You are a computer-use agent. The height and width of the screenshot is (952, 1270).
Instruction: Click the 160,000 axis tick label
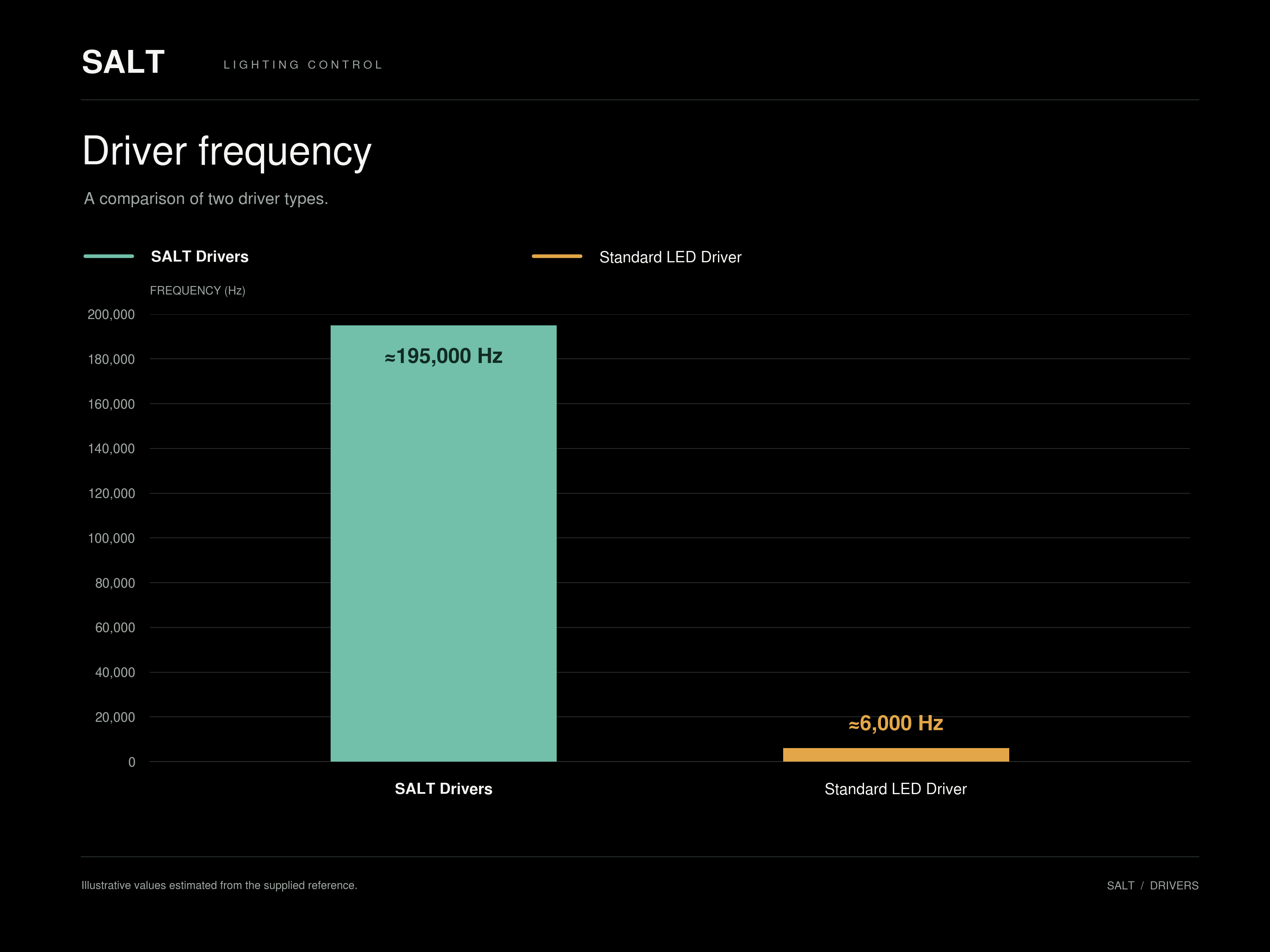pos(111,404)
